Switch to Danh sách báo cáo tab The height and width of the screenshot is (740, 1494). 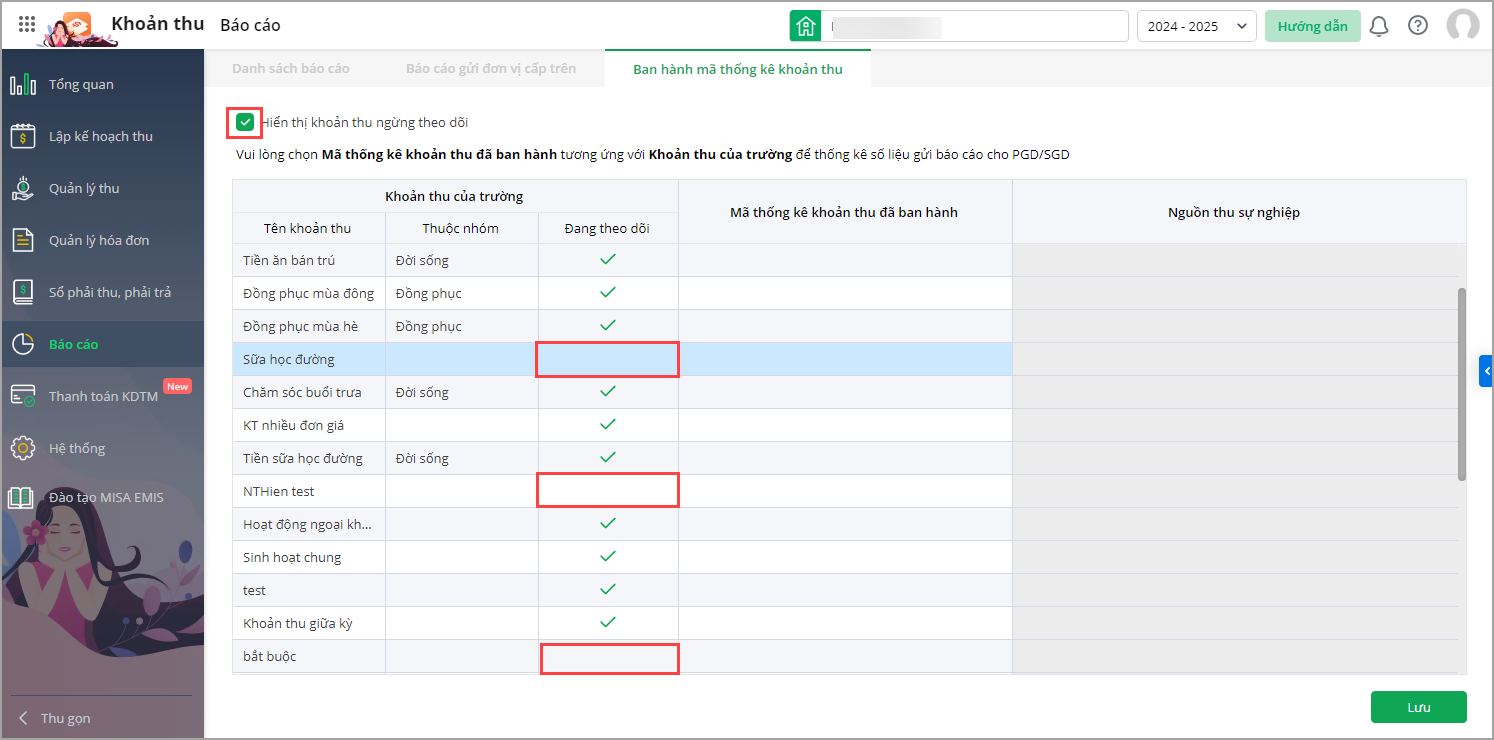point(291,69)
